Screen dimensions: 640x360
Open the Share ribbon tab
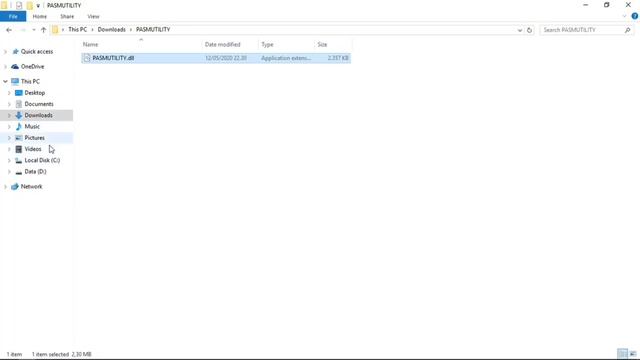tap(67, 16)
